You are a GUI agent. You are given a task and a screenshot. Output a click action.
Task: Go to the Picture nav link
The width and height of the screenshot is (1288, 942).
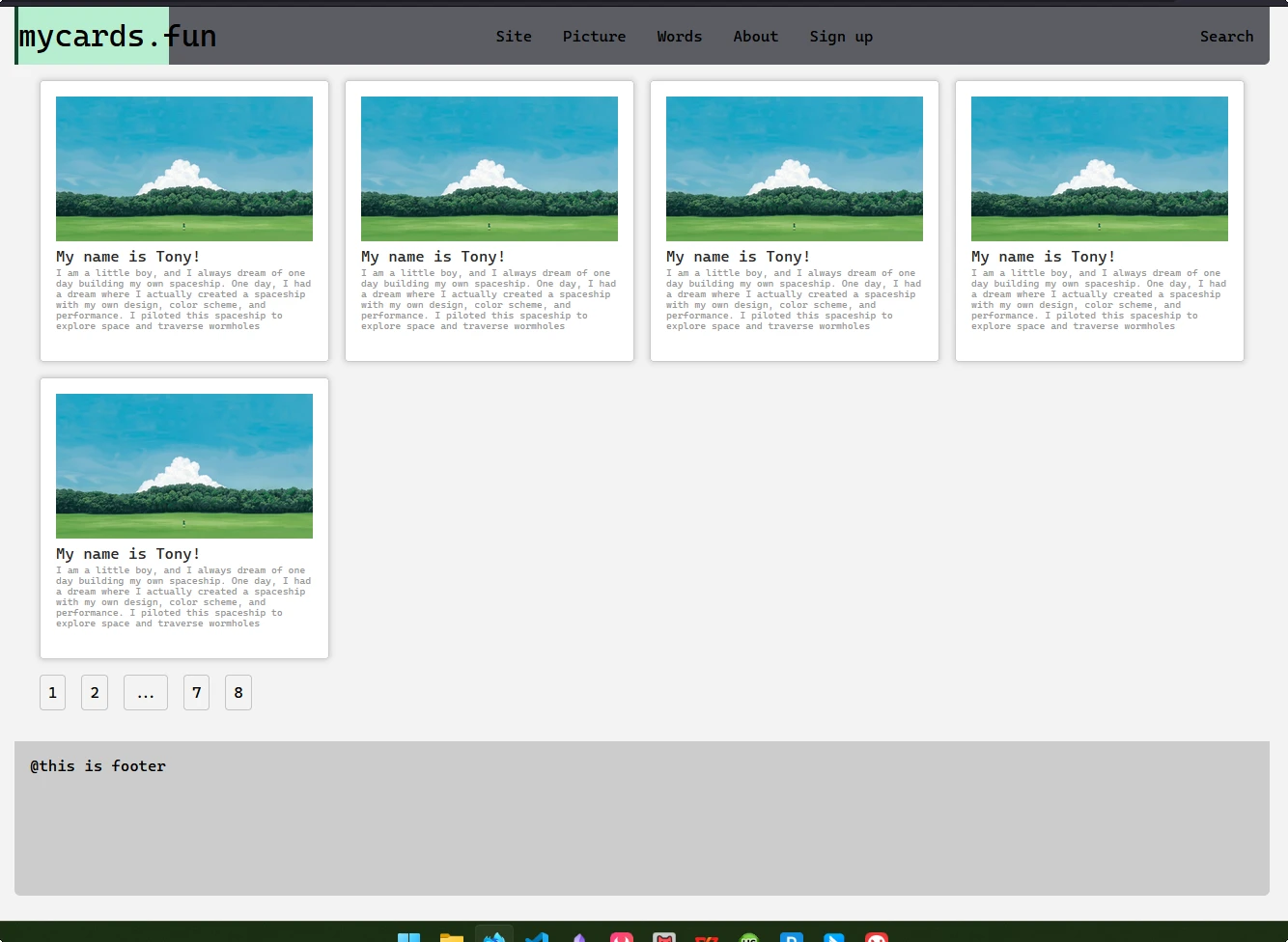click(x=594, y=37)
